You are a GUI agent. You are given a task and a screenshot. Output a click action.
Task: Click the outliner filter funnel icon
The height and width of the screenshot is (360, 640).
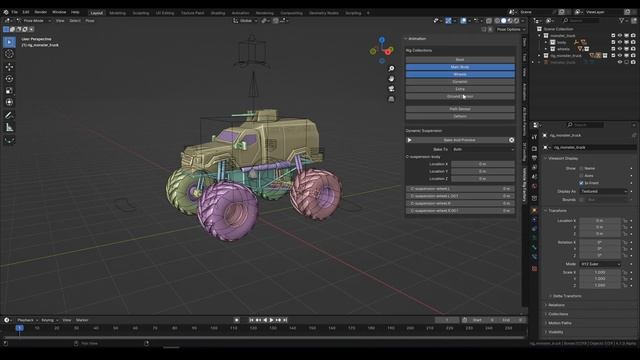coord(622,20)
